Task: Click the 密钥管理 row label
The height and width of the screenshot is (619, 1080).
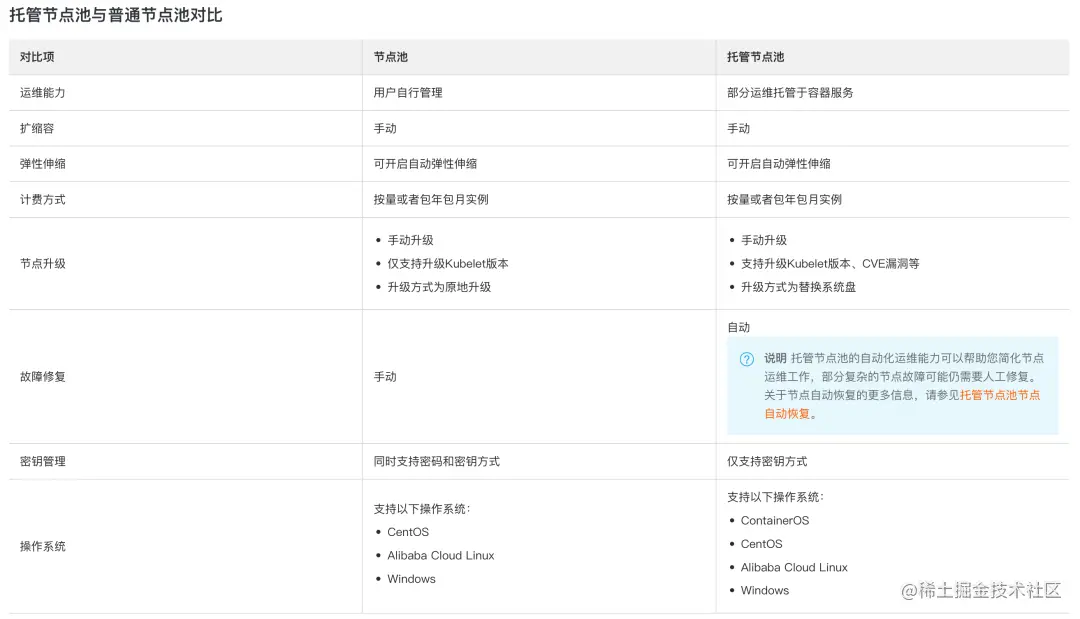Action: tap(43, 461)
